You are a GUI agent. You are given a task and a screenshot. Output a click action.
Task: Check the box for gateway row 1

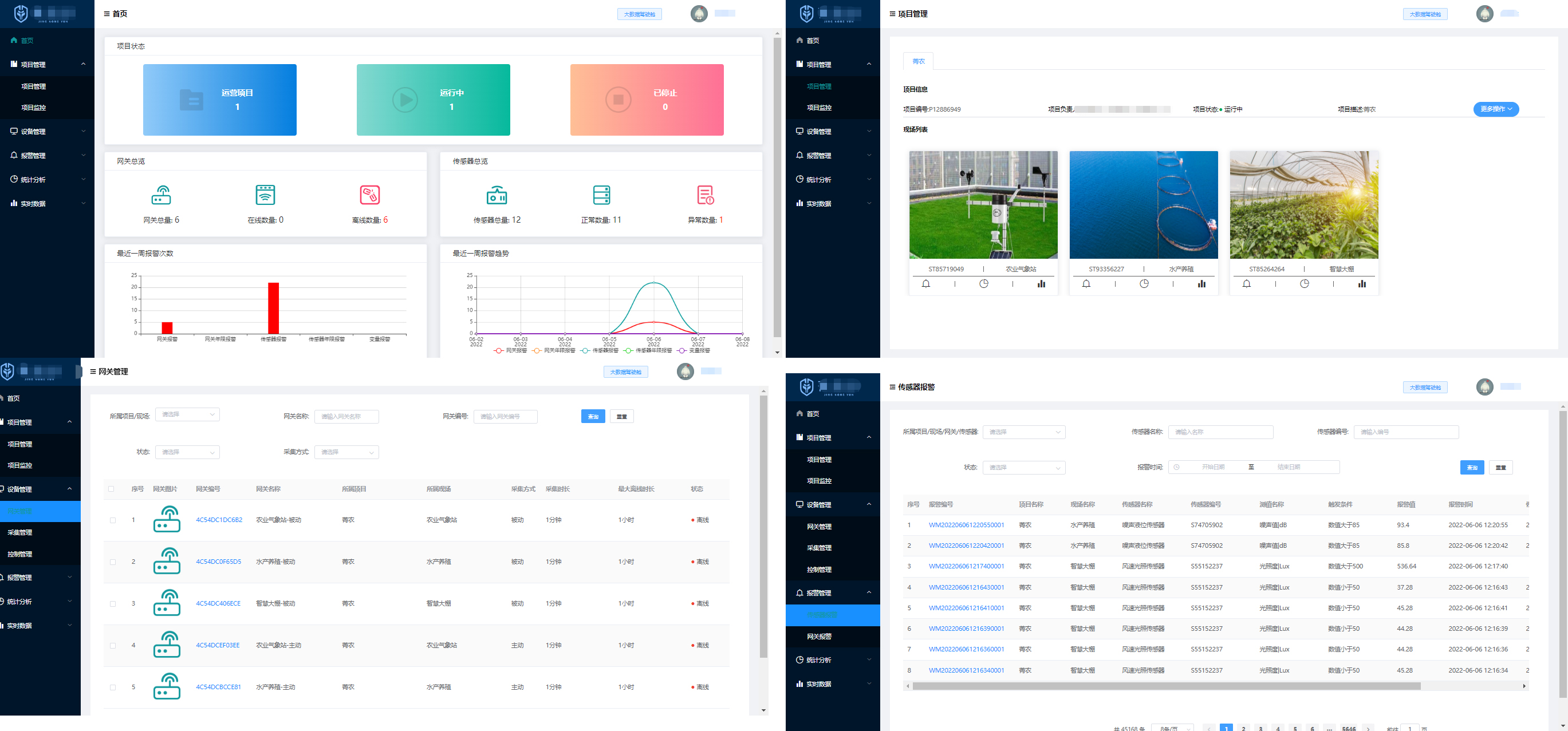click(x=113, y=520)
